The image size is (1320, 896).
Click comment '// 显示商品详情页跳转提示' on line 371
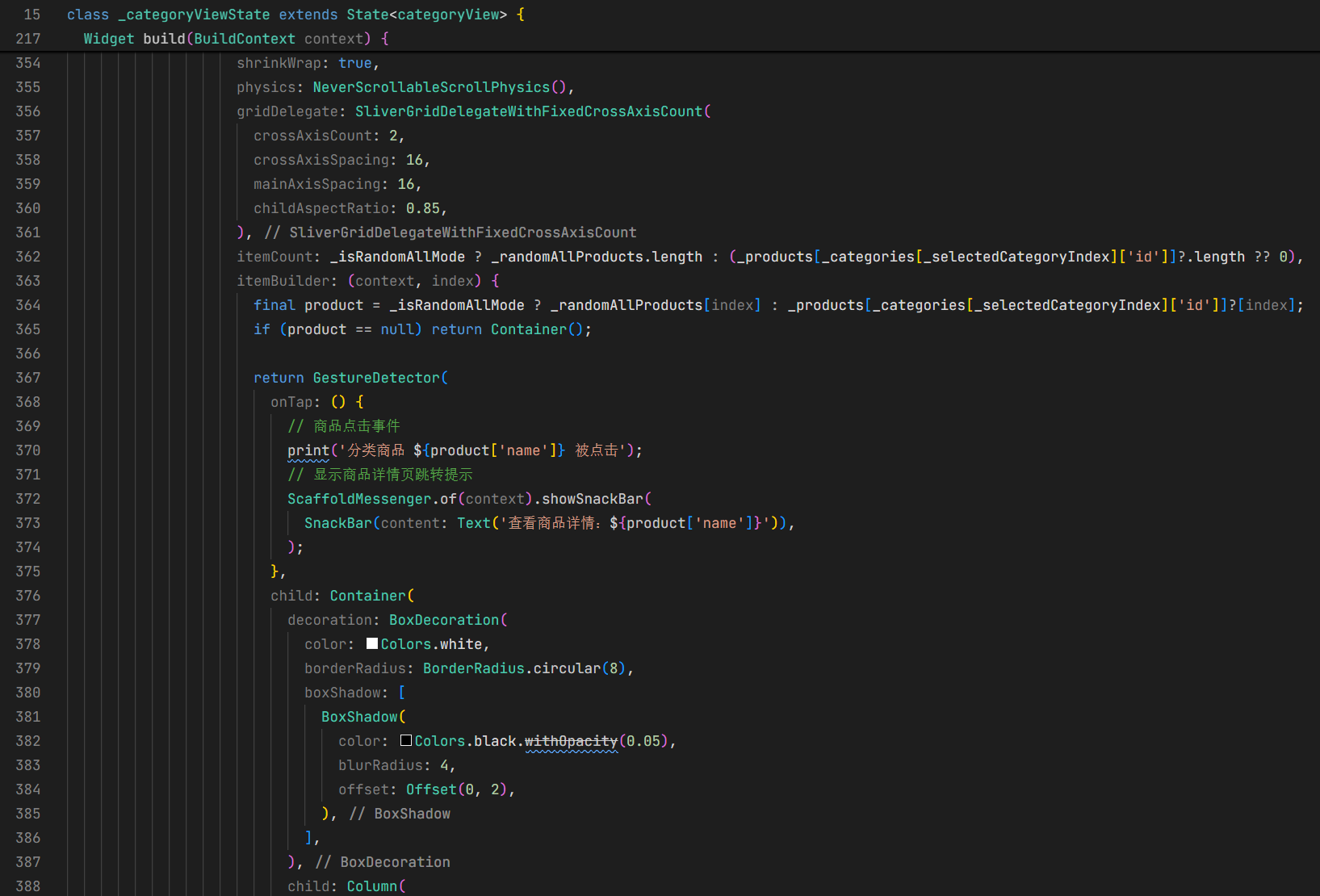(x=380, y=475)
